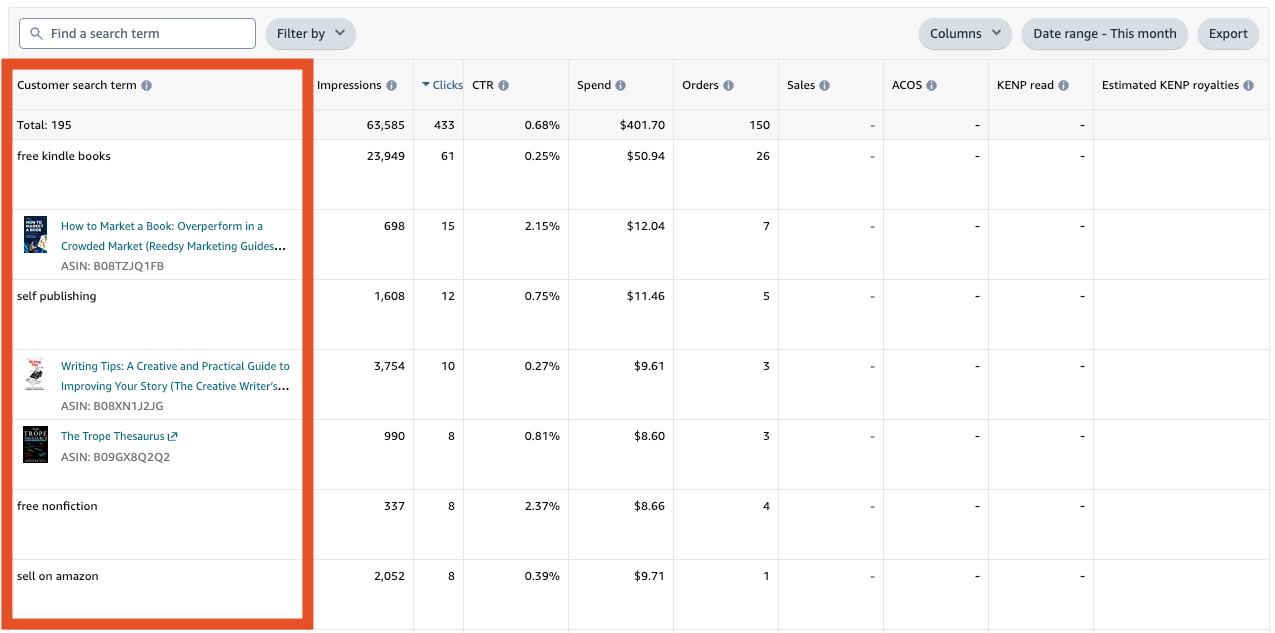Click the CTR column info icon

pyautogui.click(x=504, y=86)
